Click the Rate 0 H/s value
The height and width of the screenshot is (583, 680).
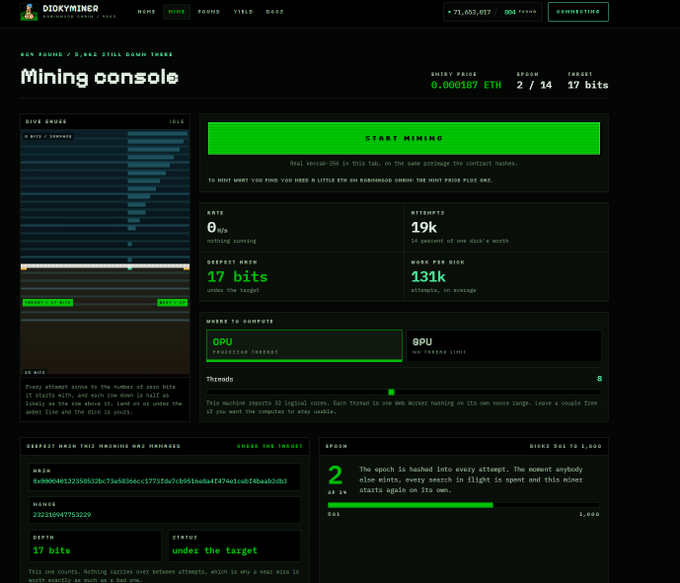pyautogui.click(x=217, y=227)
